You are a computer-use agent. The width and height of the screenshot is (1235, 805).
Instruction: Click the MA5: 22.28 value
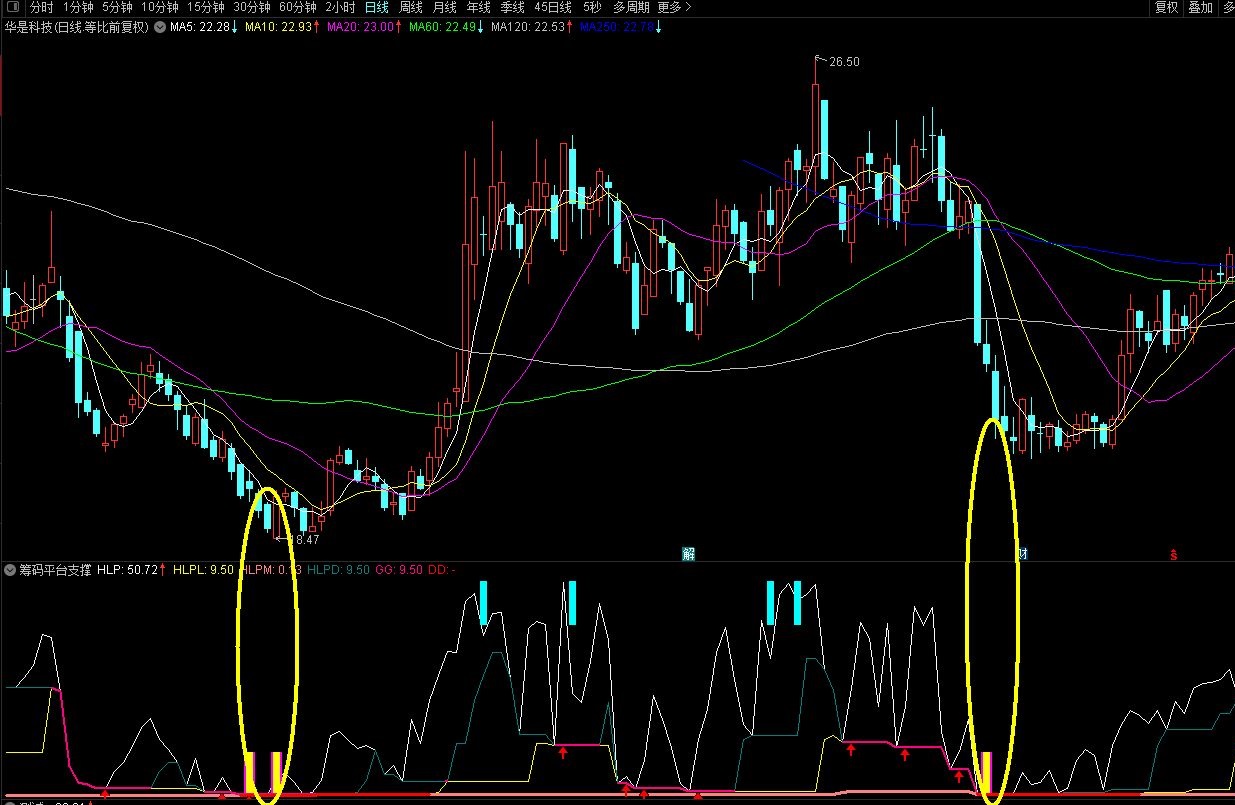click(203, 27)
